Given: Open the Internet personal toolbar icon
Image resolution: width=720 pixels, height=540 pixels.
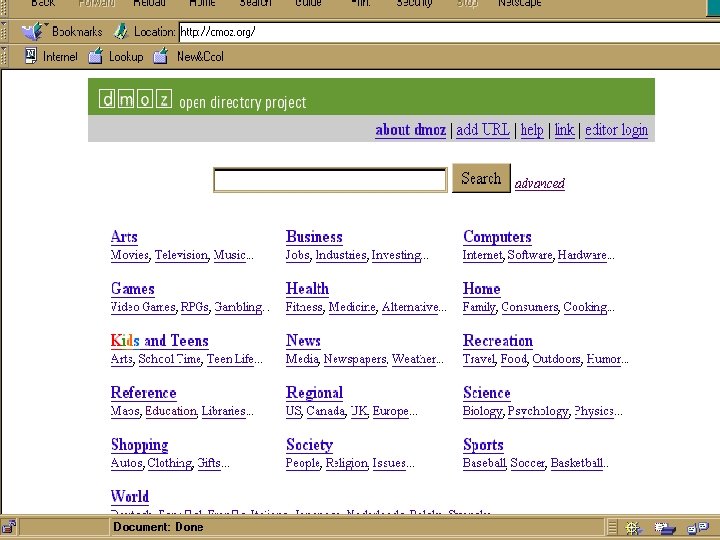Looking at the screenshot, I should pyautogui.click(x=30, y=56).
